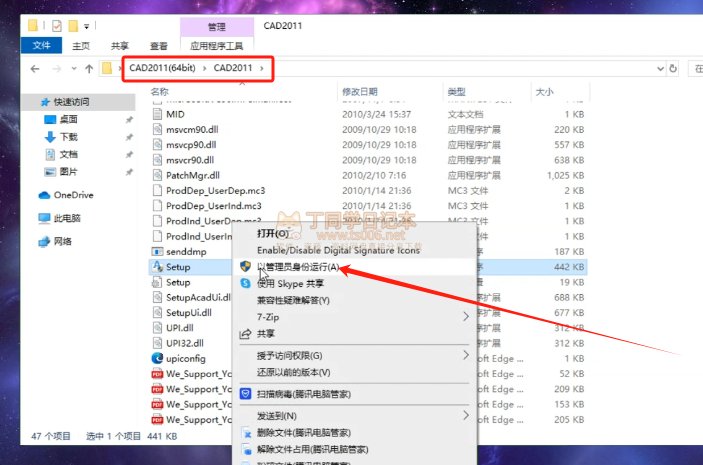Click the Tencent shield icon beside 扫描病毒
Screen dimensions: 703x465
point(245,394)
